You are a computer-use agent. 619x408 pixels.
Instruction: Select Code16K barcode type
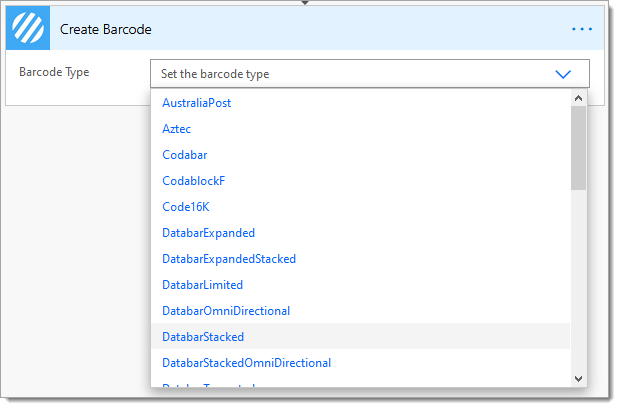[x=186, y=207]
